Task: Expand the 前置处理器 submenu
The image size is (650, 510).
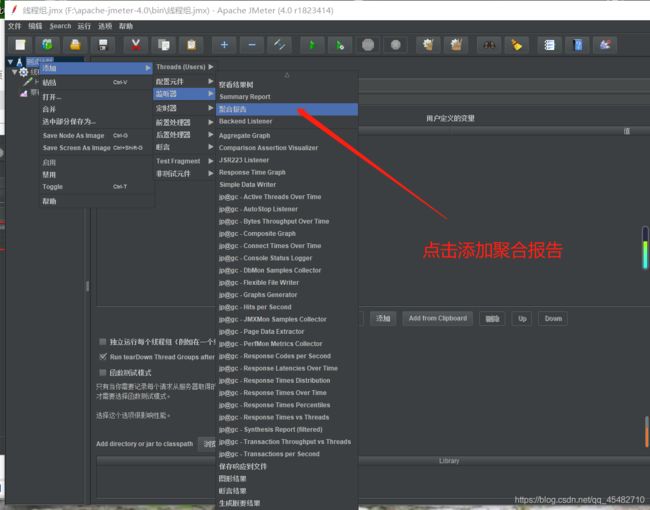Action: (184, 122)
